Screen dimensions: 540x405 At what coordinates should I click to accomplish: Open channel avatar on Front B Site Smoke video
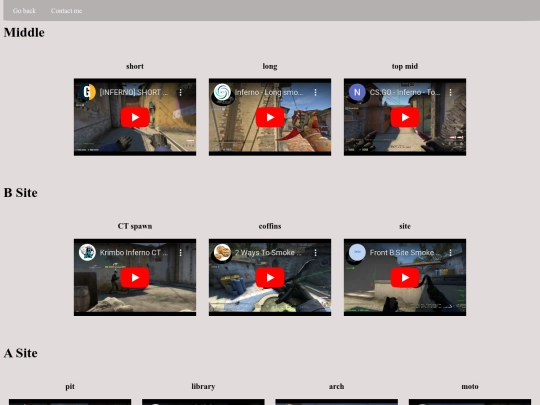coord(357,252)
